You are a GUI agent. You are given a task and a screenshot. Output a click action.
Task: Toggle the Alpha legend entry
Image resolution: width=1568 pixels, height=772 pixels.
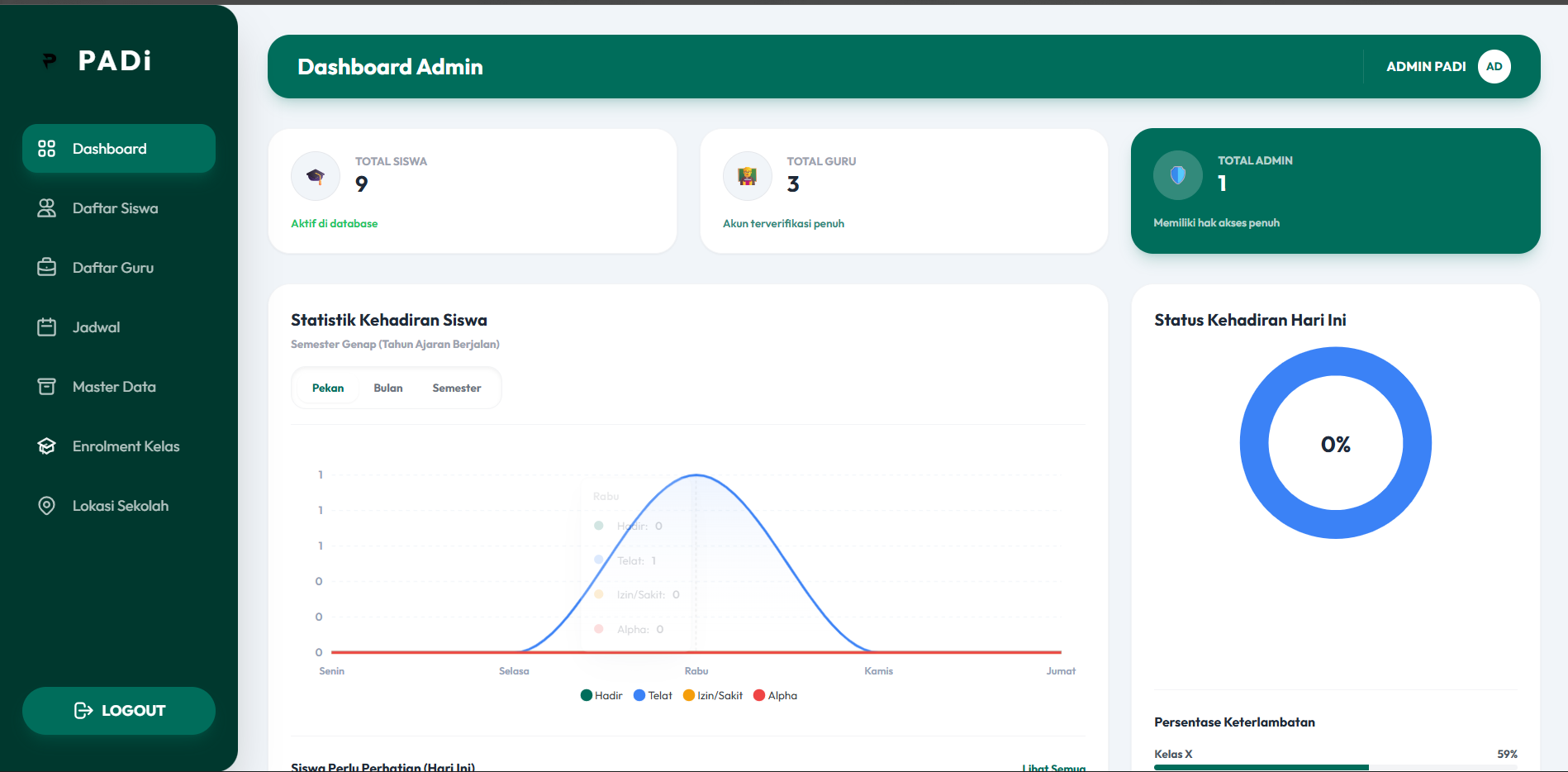tap(775, 695)
